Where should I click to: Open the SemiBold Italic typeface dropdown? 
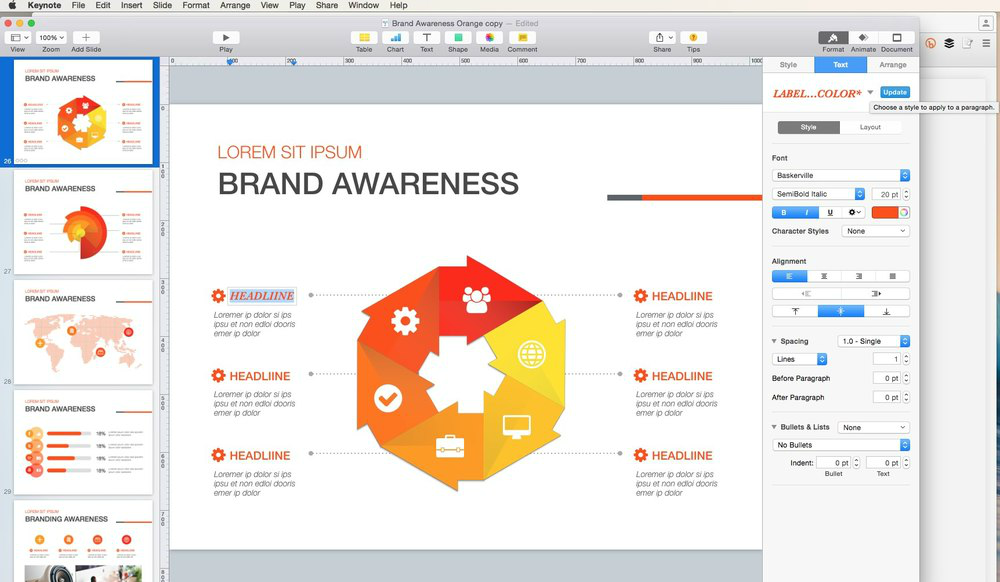pos(818,194)
